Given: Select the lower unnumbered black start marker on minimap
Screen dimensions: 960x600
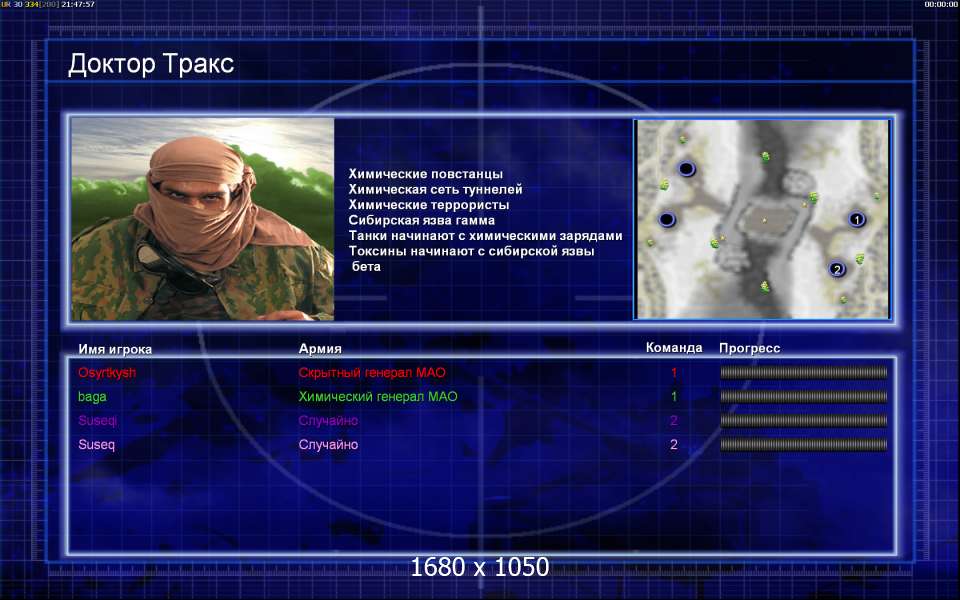Looking at the screenshot, I should (x=667, y=219).
